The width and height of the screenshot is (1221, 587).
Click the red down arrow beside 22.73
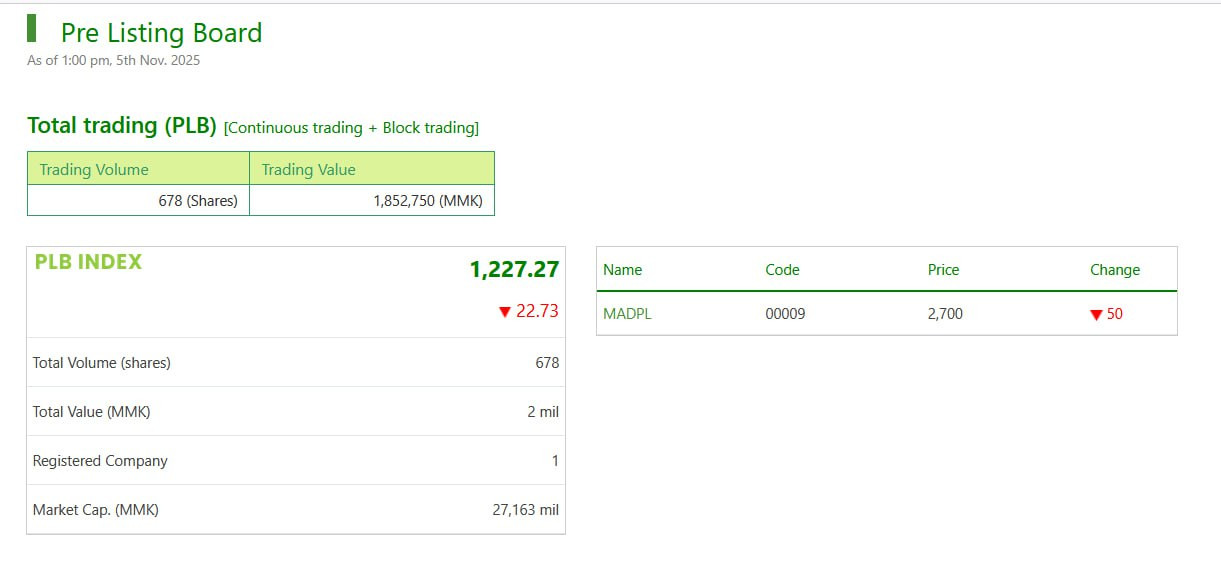point(505,312)
